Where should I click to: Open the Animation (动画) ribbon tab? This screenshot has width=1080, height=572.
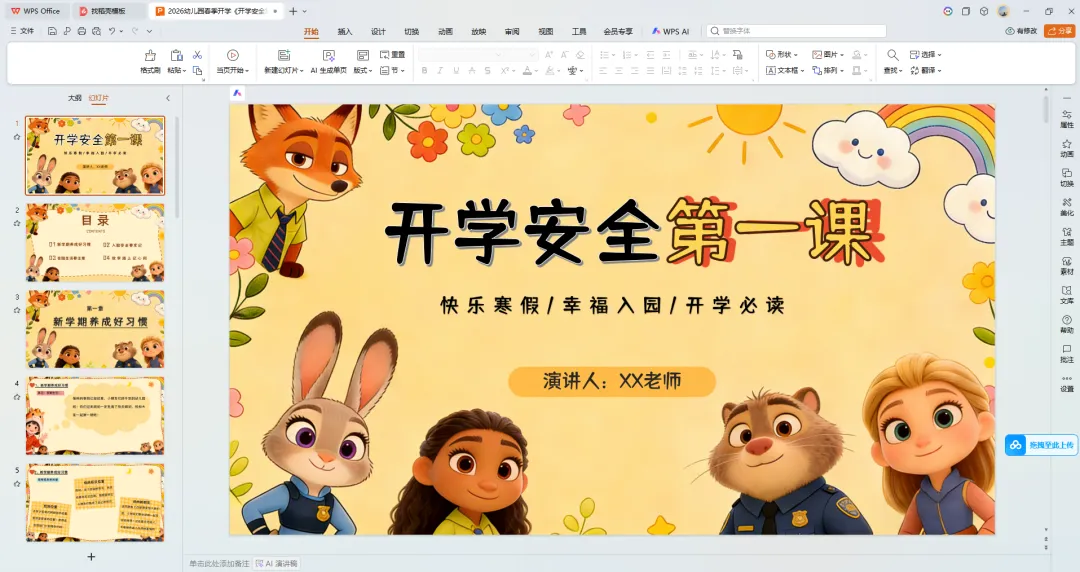[x=446, y=31]
